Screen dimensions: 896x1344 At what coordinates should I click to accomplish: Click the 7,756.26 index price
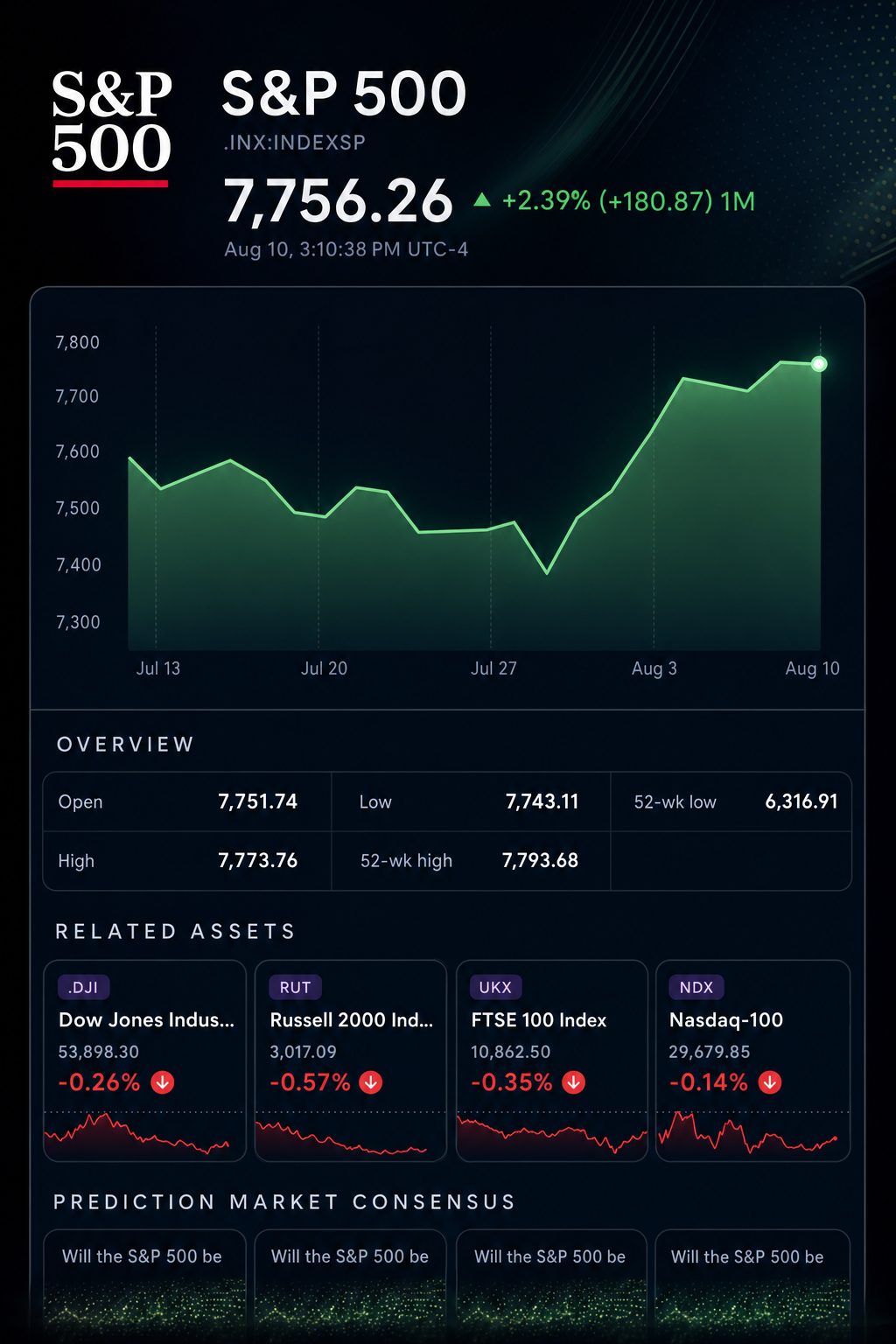click(339, 200)
